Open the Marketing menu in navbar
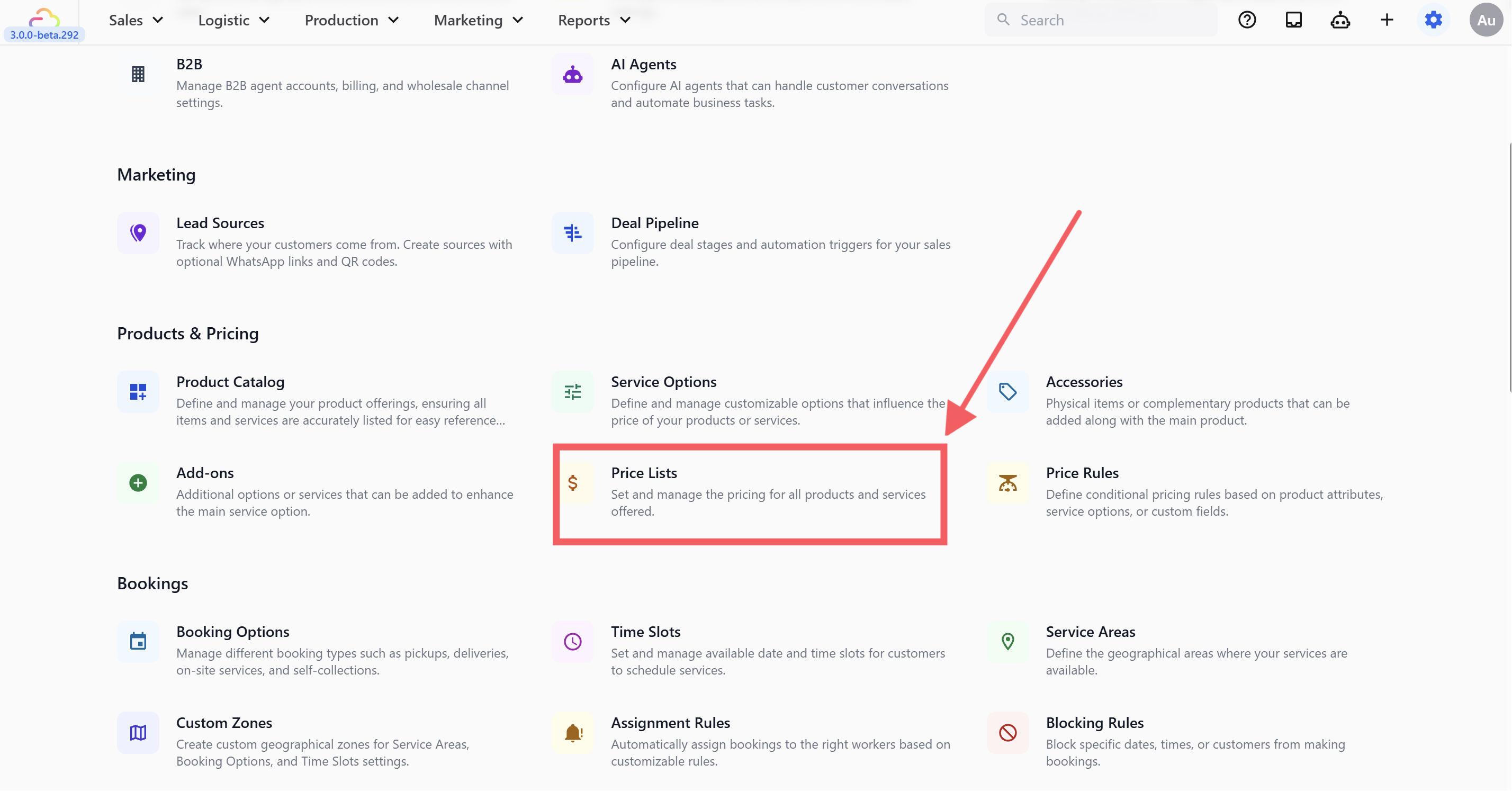The height and width of the screenshot is (791, 1512). 479,20
